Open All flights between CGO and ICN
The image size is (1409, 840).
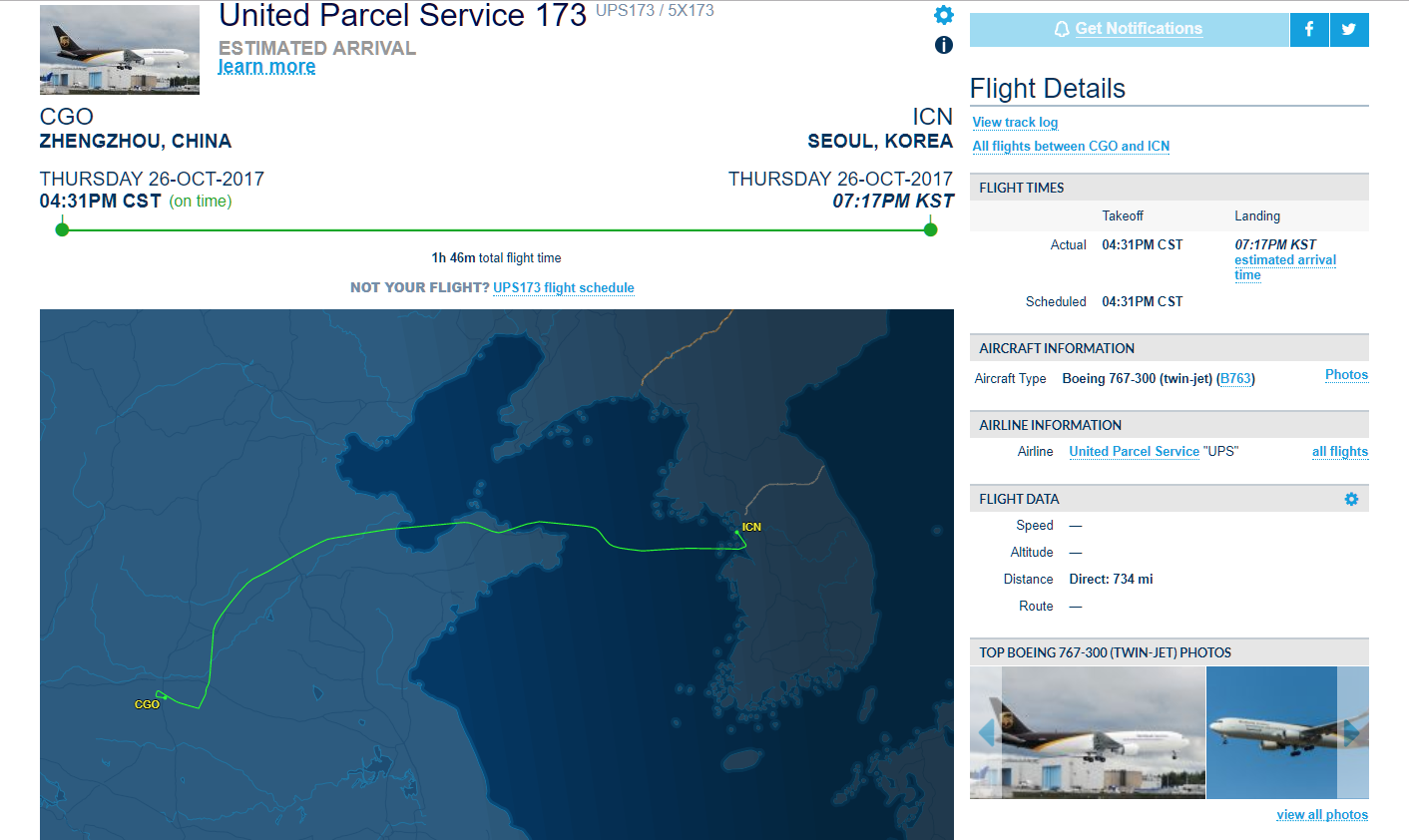click(x=1071, y=146)
